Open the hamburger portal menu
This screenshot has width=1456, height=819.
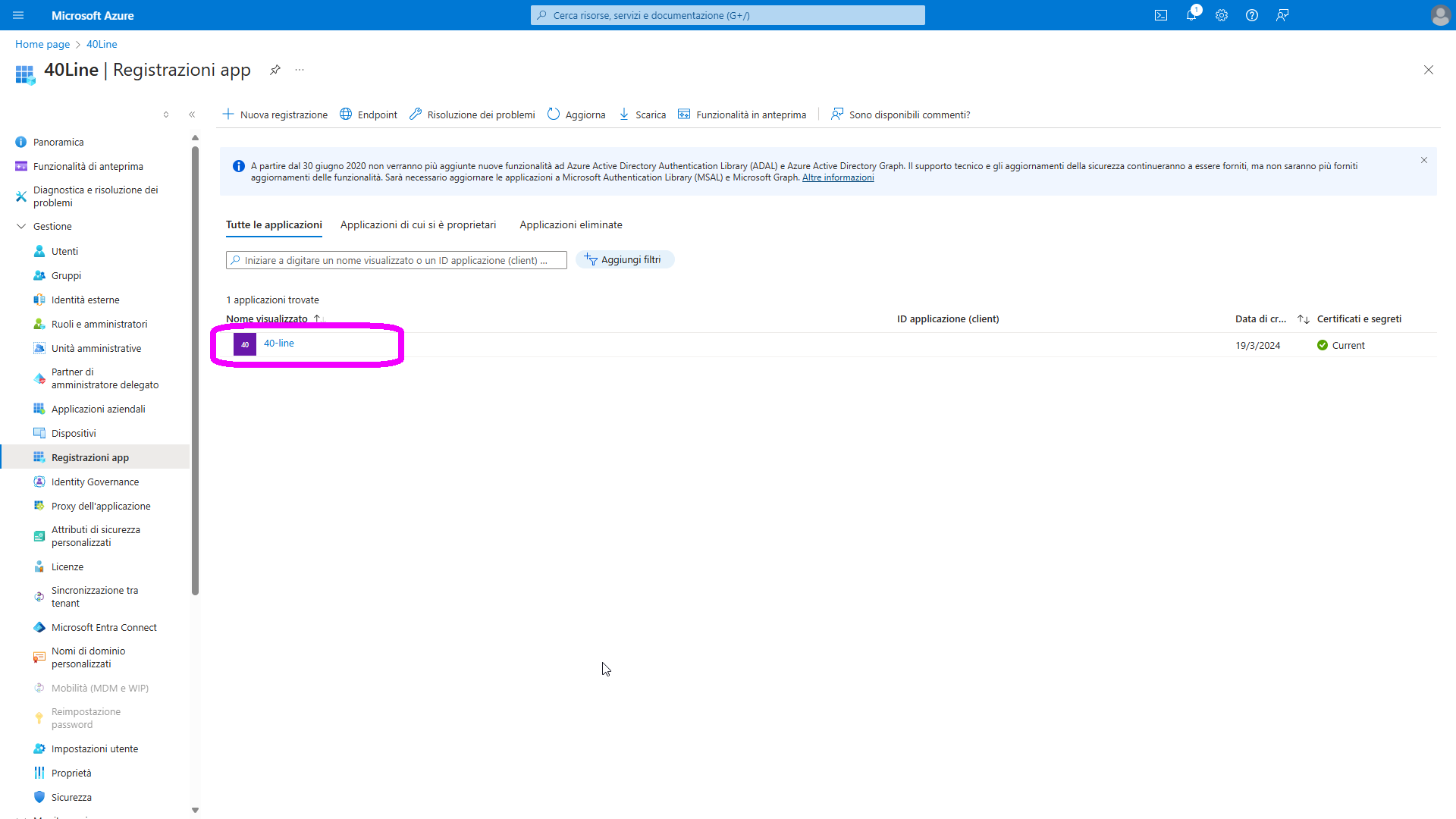click(x=19, y=15)
